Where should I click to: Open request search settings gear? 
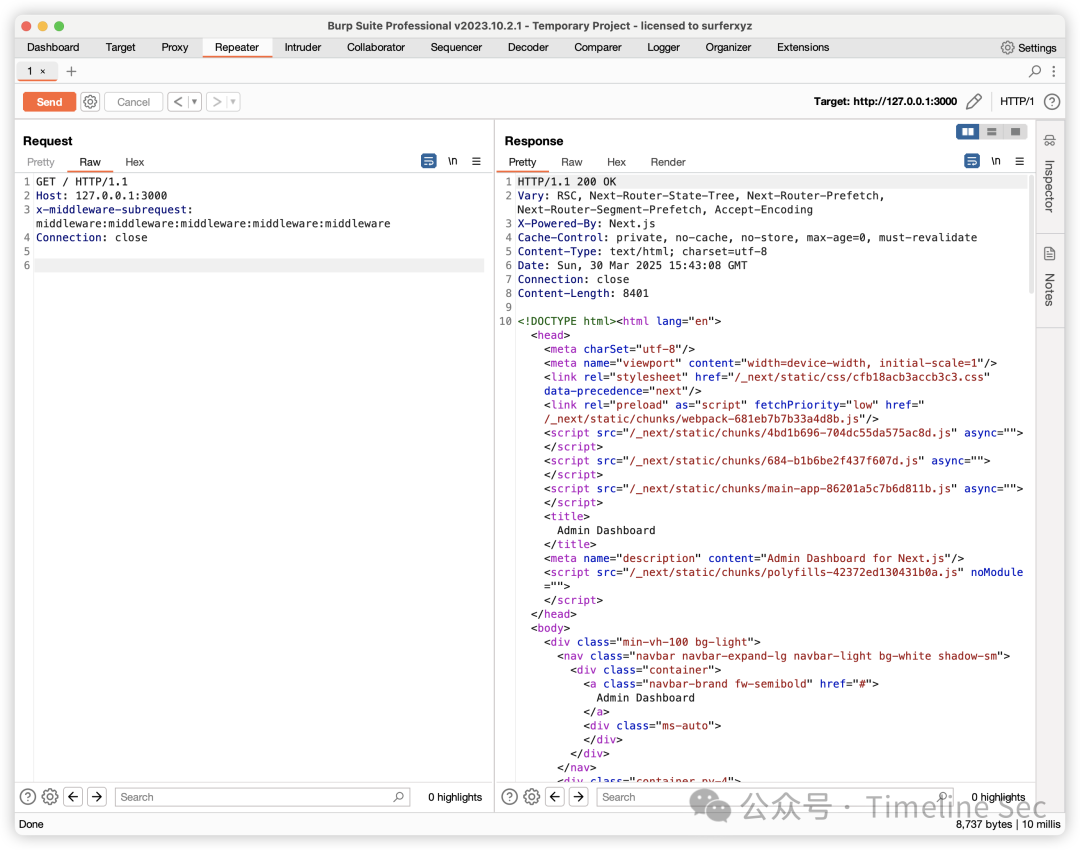tap(50, 797)
